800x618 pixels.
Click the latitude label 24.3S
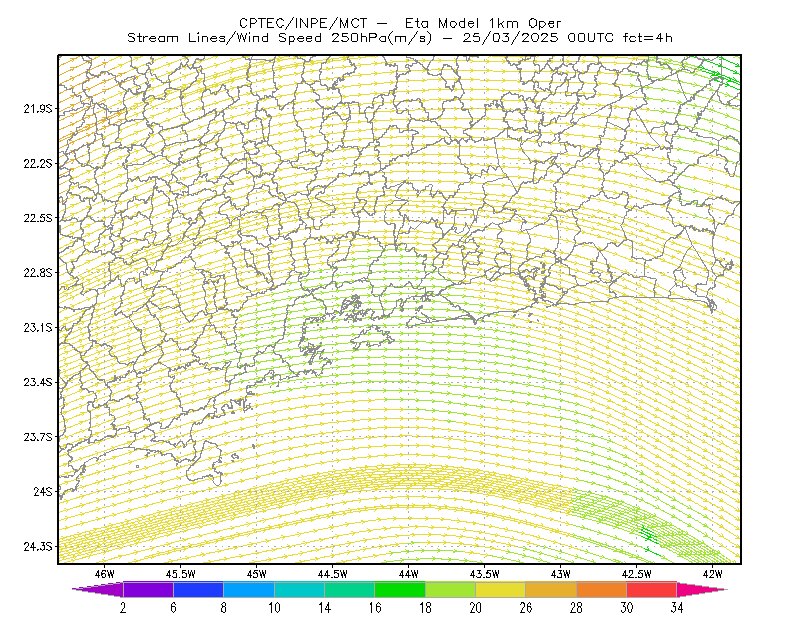point(38,547)
